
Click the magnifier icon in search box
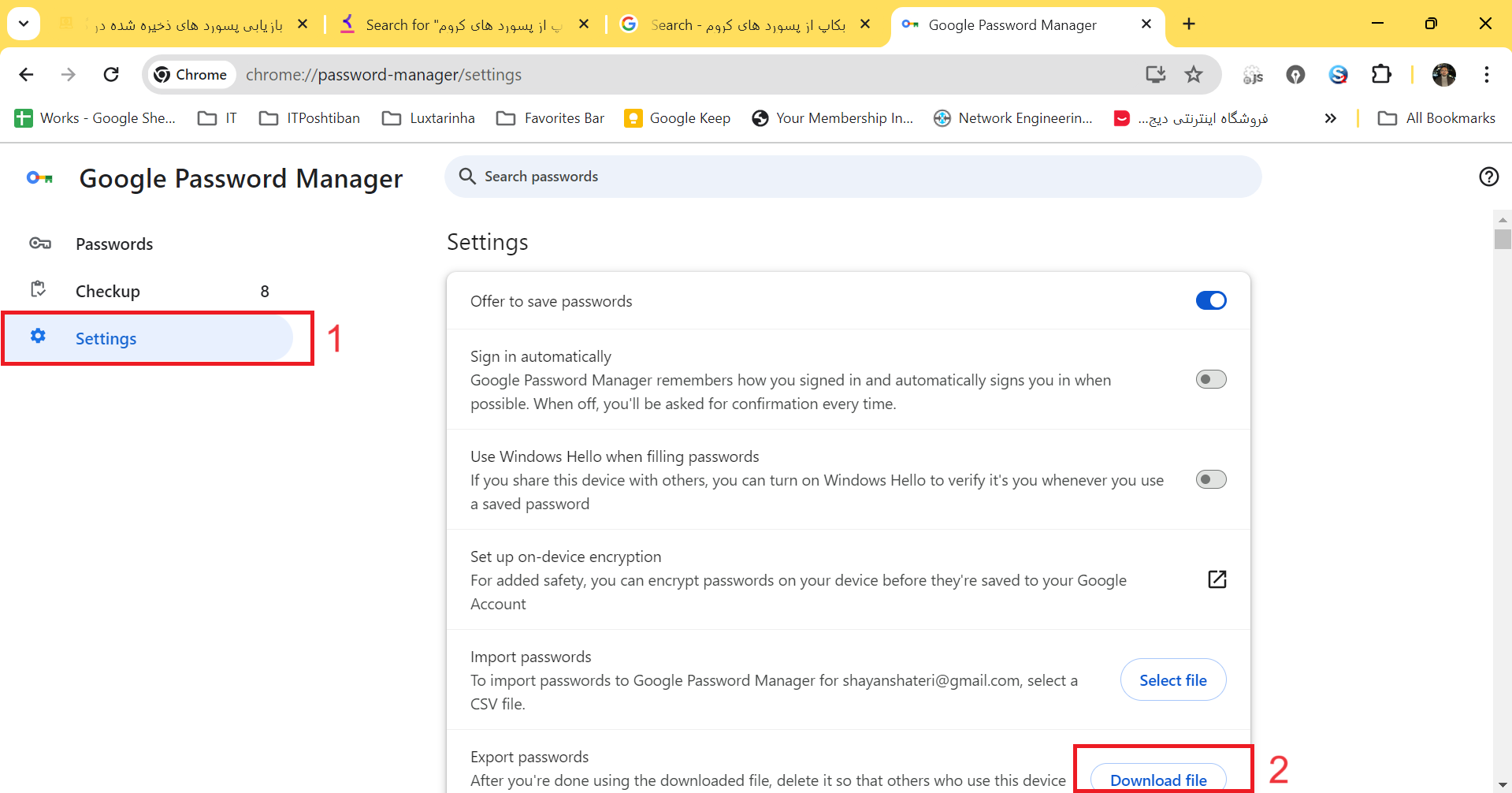(x=467, y=177)
